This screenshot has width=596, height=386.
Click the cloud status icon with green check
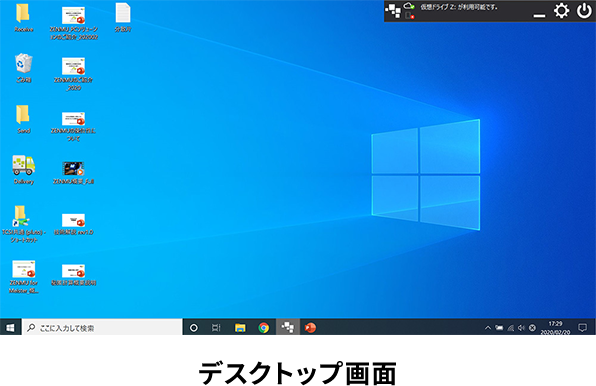(x=409, y=6)
